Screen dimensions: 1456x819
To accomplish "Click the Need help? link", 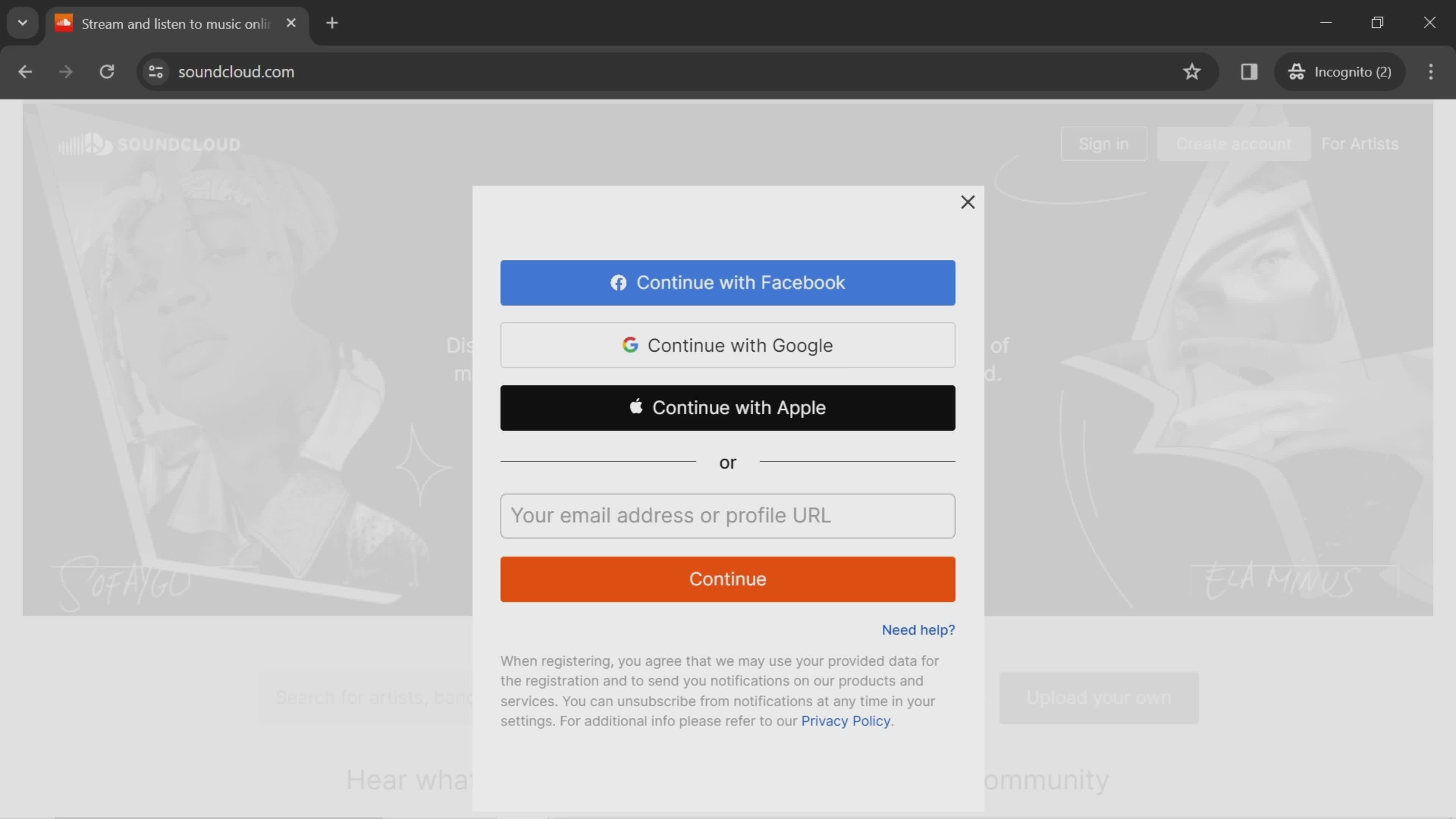I will pyautogui.click(x=918, y=629).
